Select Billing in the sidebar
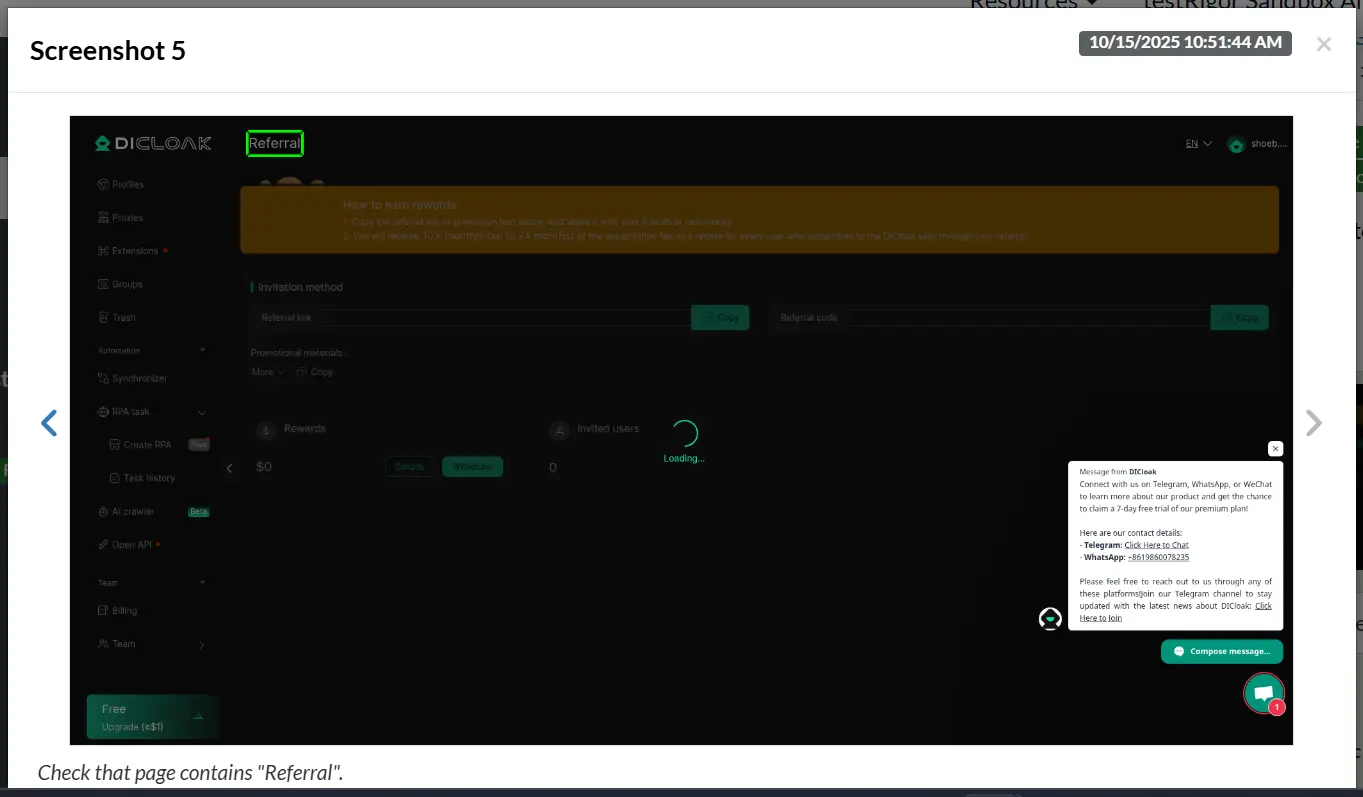 click(124, 611)
